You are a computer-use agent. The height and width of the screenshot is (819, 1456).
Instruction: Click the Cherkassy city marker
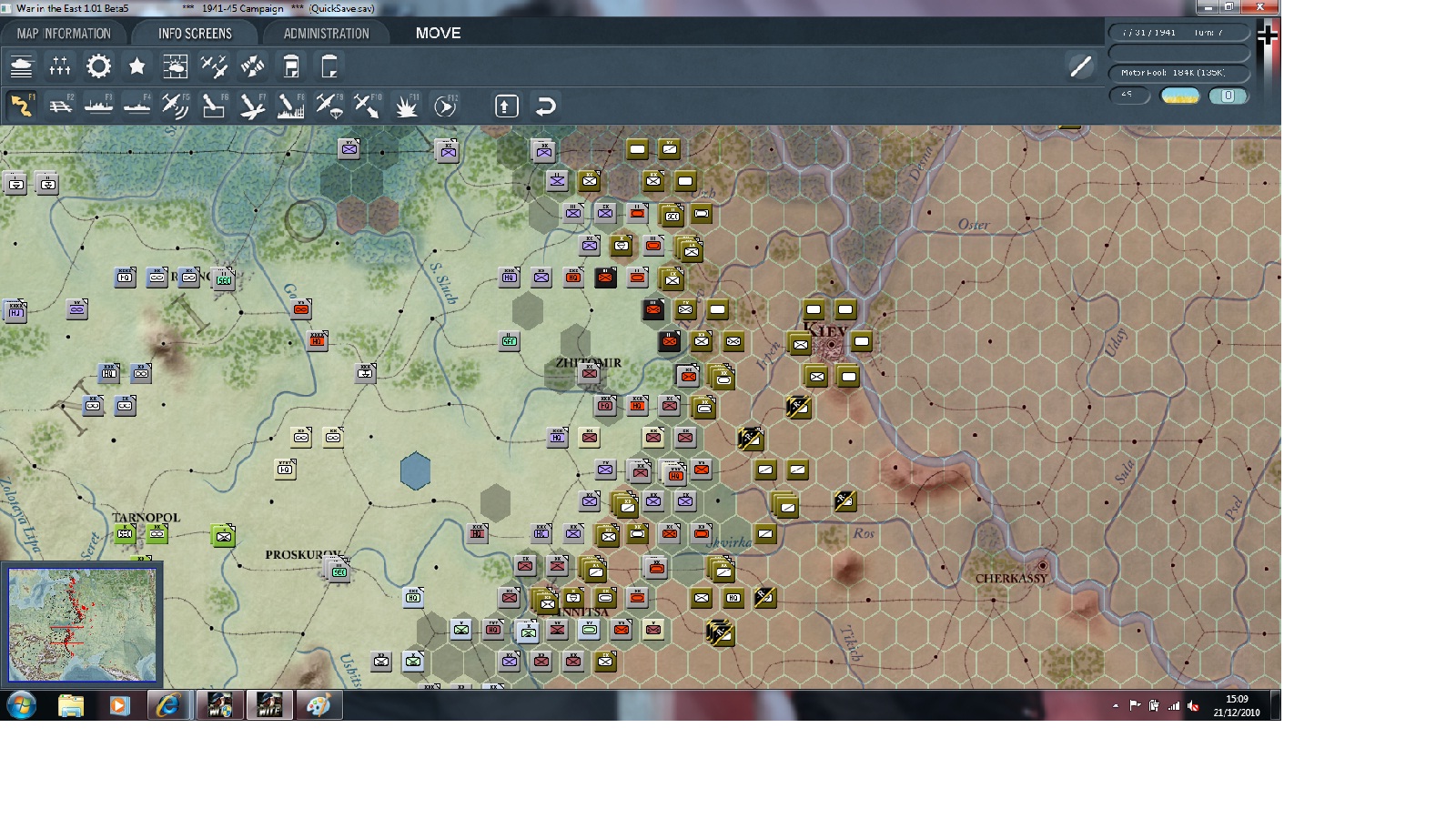1043,566
